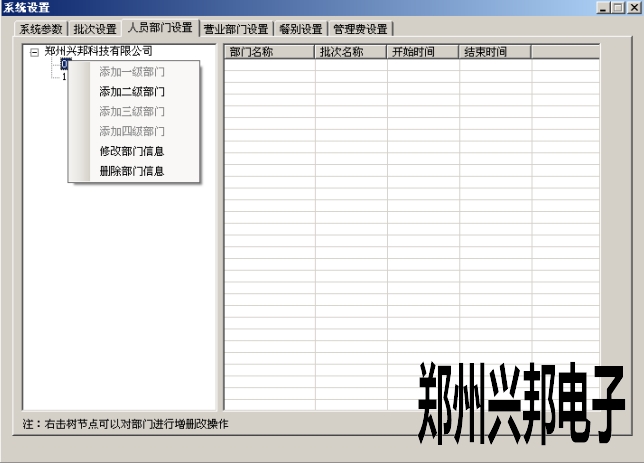Select tree node 1 under the company
The image size is (644, 463).
tap(64, 77)
